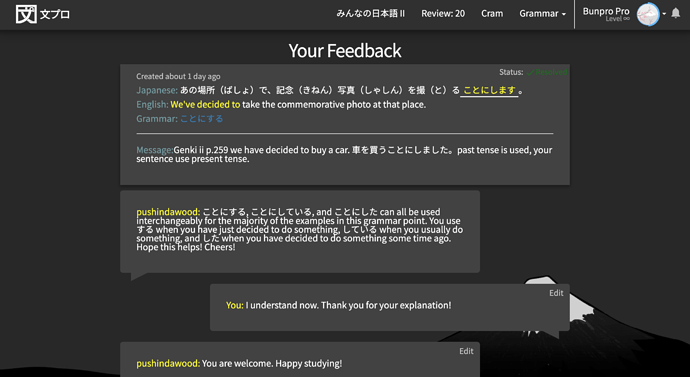The image size is (690, 377).
Task: Click the Japanese: label
Action: point(157,91)
